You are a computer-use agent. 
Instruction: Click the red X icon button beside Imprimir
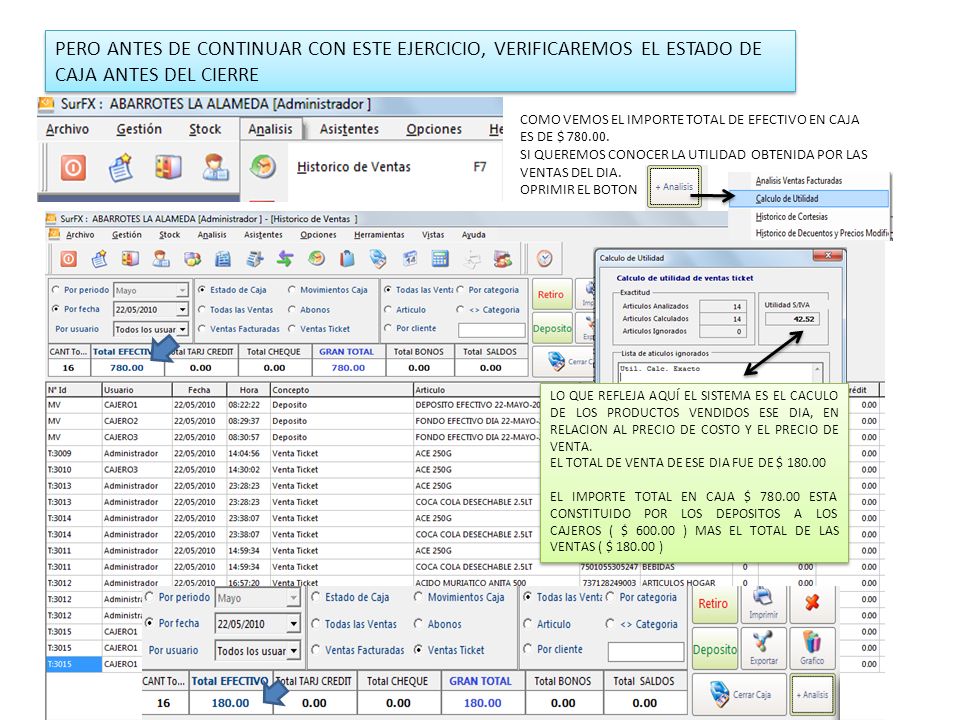pos(812,602)
